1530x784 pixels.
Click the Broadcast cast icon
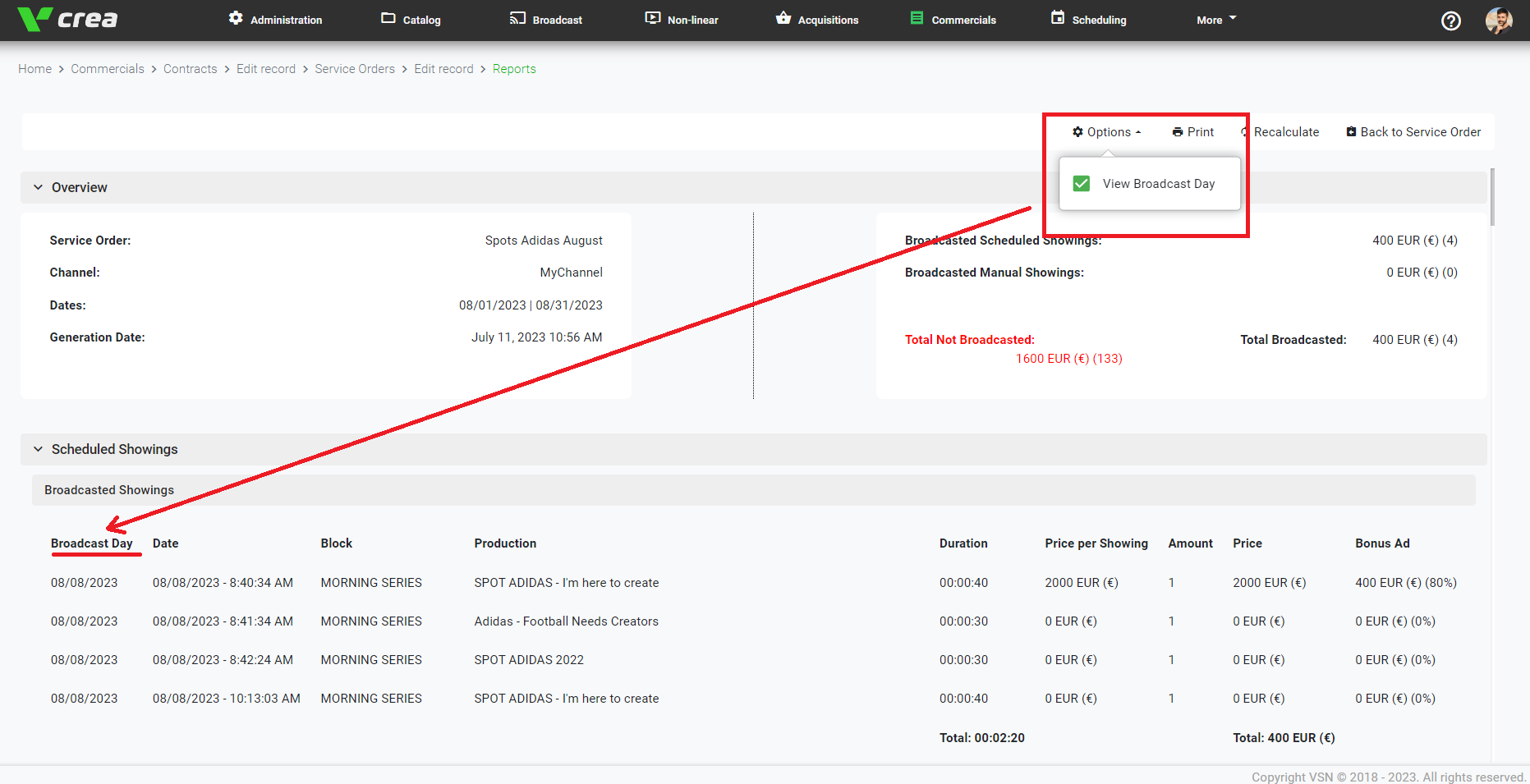point(517,18)
